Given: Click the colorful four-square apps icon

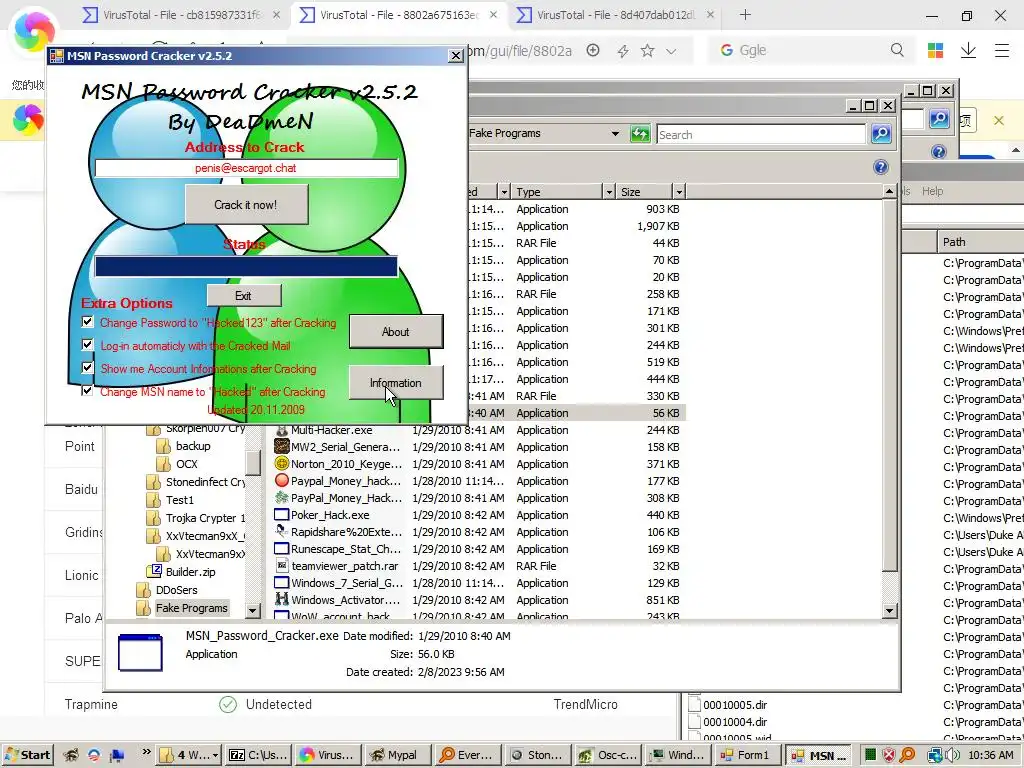Looking at the screenshot, I should 935,50.
